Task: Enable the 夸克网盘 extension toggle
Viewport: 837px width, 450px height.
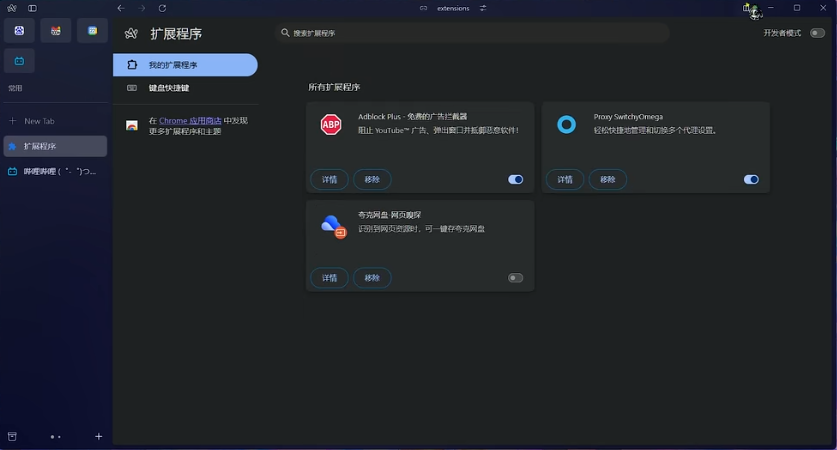Action: click(515, 278)
